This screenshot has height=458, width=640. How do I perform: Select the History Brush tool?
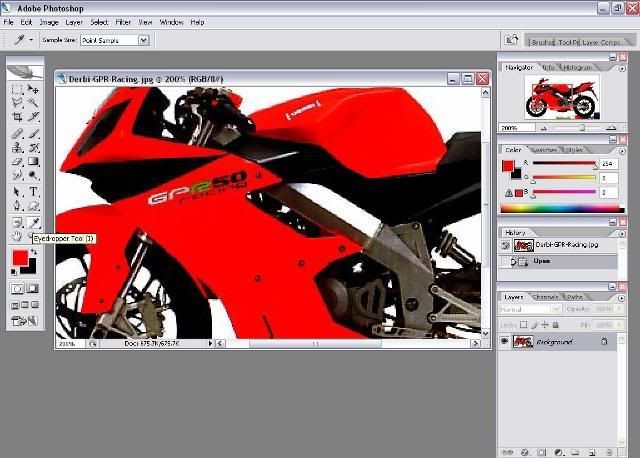pyautogui.click(x=33, y=147)
